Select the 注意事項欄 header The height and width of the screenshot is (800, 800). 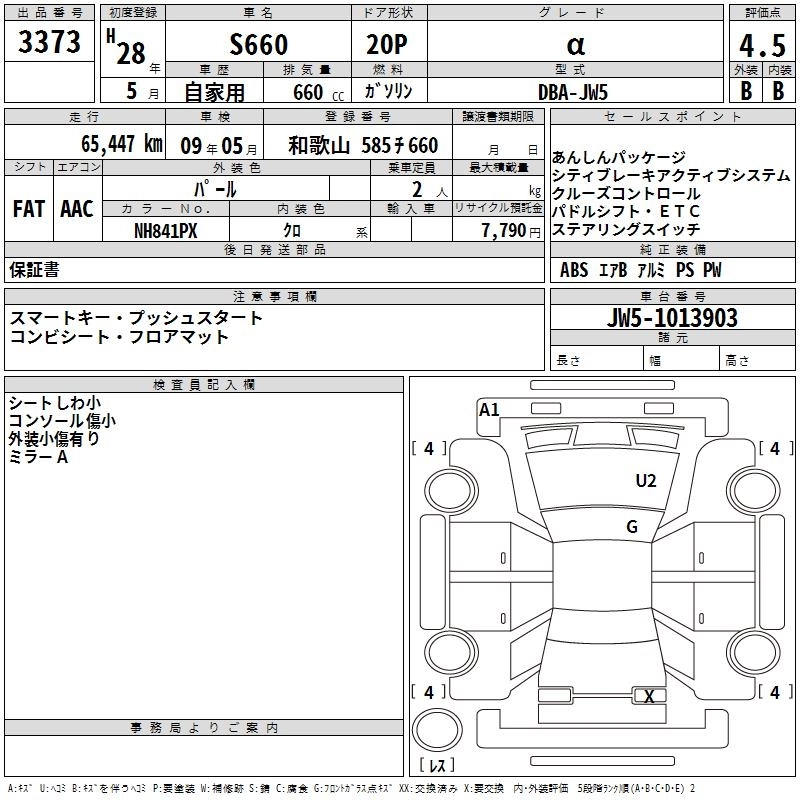coord(274,296)
